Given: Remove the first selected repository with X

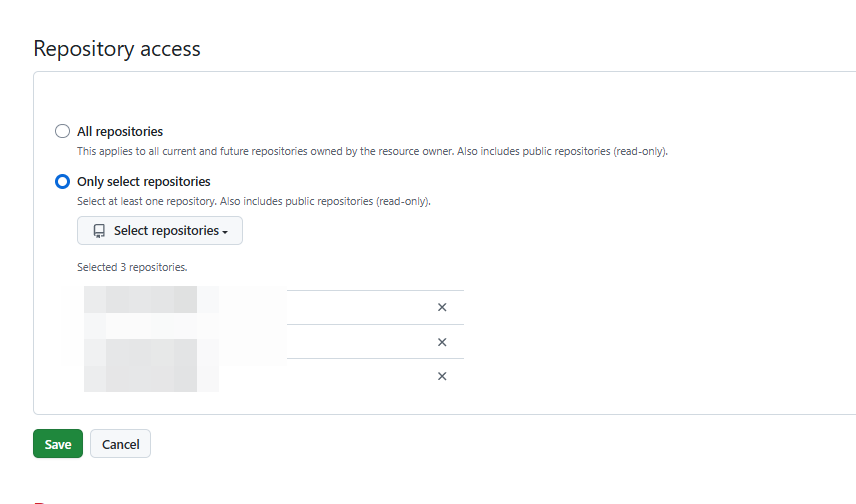Looking at the screenshot, I should click(442, 307).
